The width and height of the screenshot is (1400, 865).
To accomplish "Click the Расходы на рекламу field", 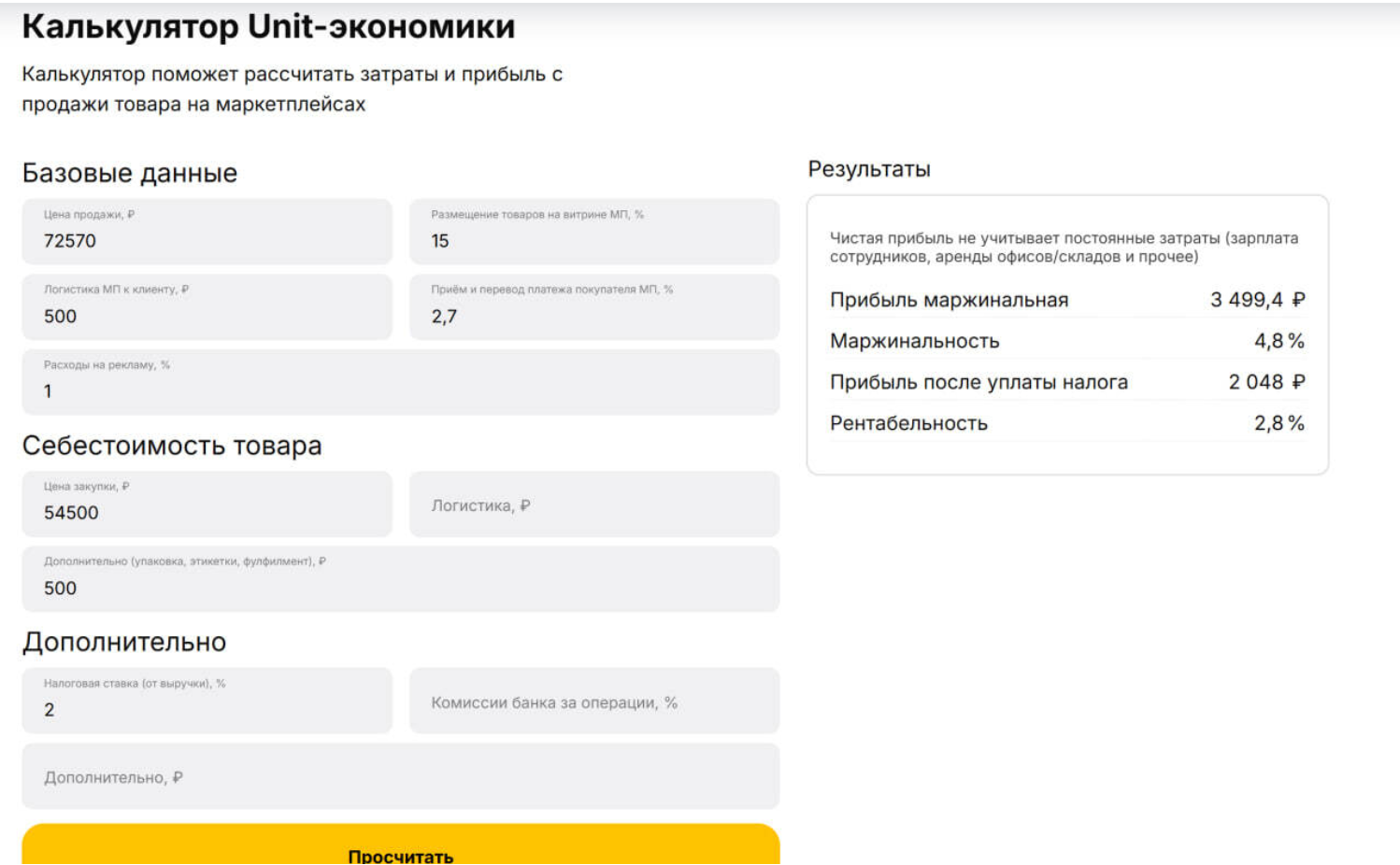I will (401, 382).
